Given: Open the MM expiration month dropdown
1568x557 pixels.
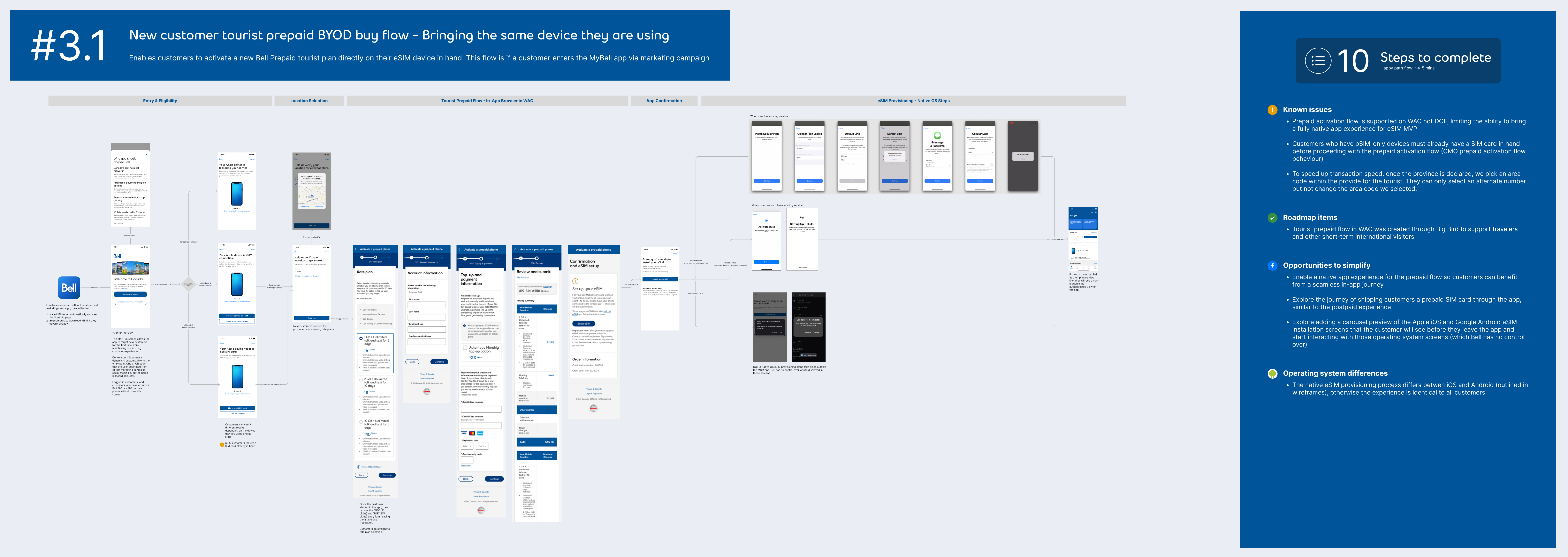Looking at the screenshot, I should (x=467, y=446).
